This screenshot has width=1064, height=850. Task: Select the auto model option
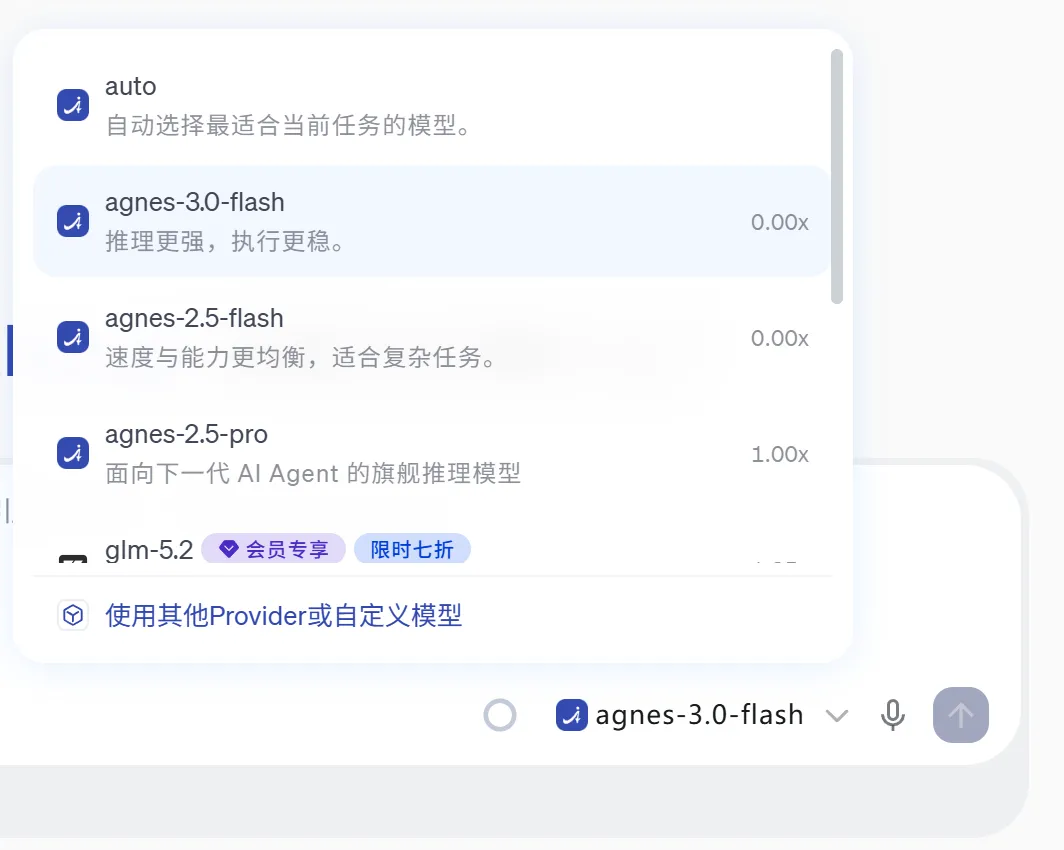pyautogui.click(x=432, y=105)
